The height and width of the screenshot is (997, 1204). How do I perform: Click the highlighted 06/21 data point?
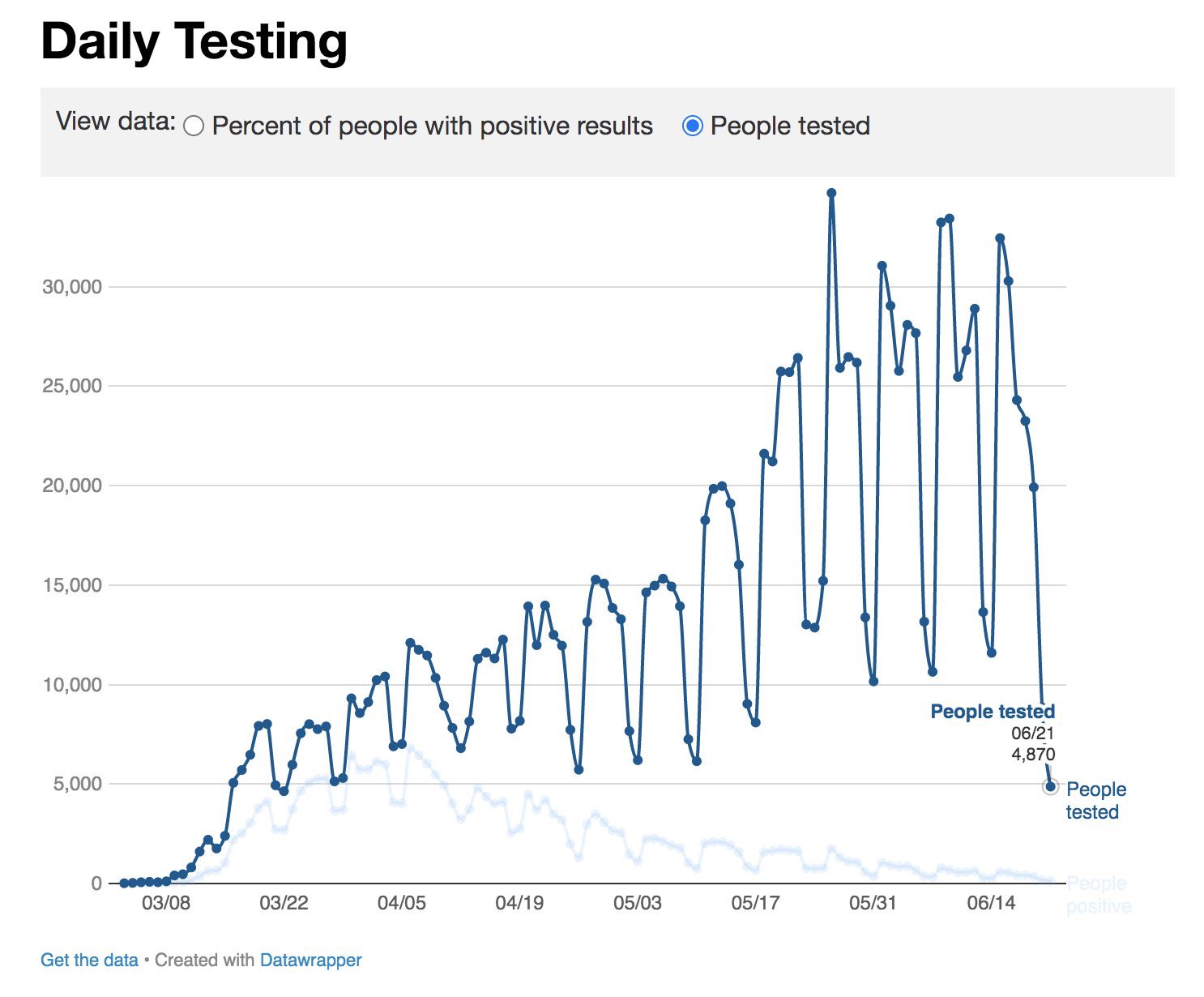coord(1050,786)
